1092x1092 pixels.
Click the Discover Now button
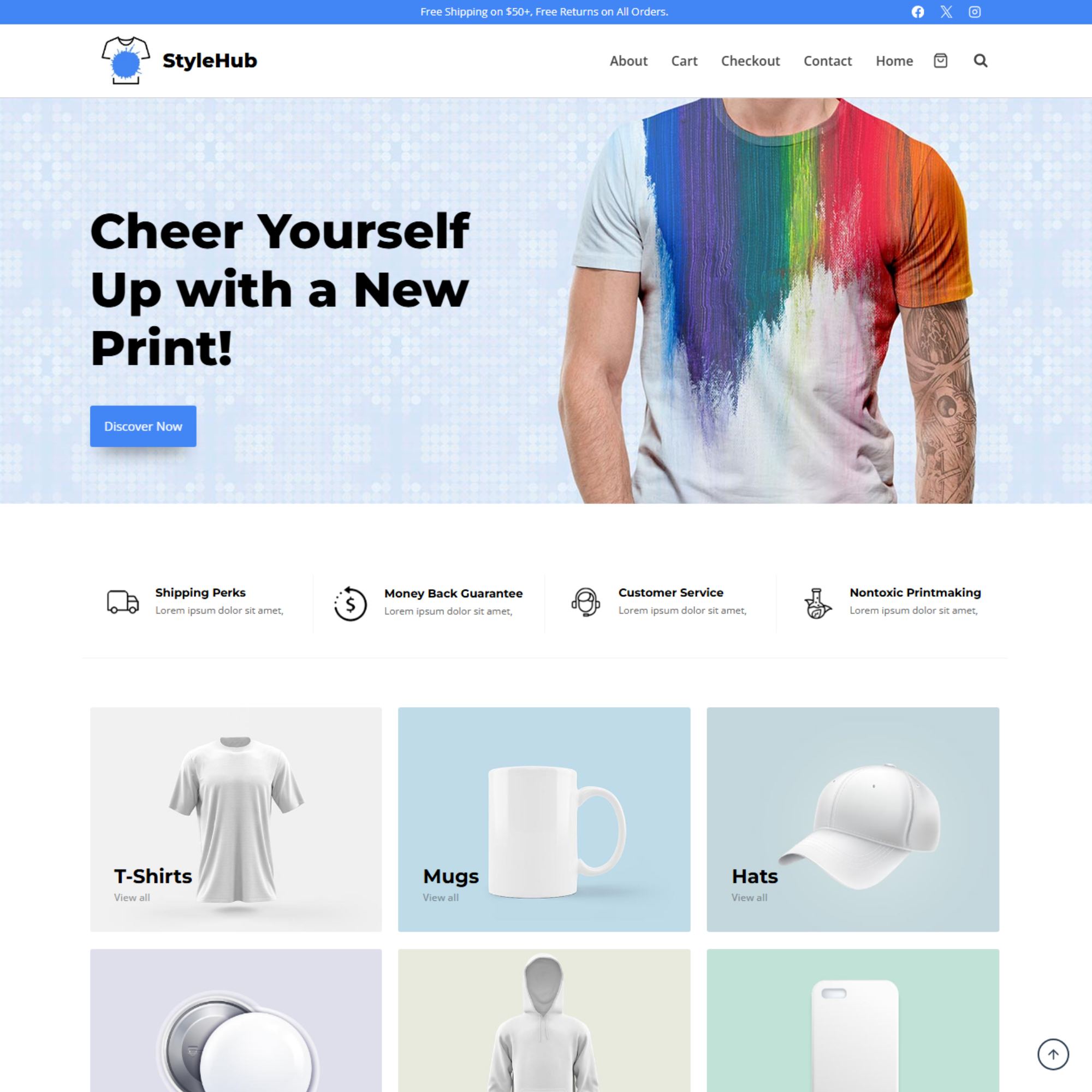coord(143,426)
